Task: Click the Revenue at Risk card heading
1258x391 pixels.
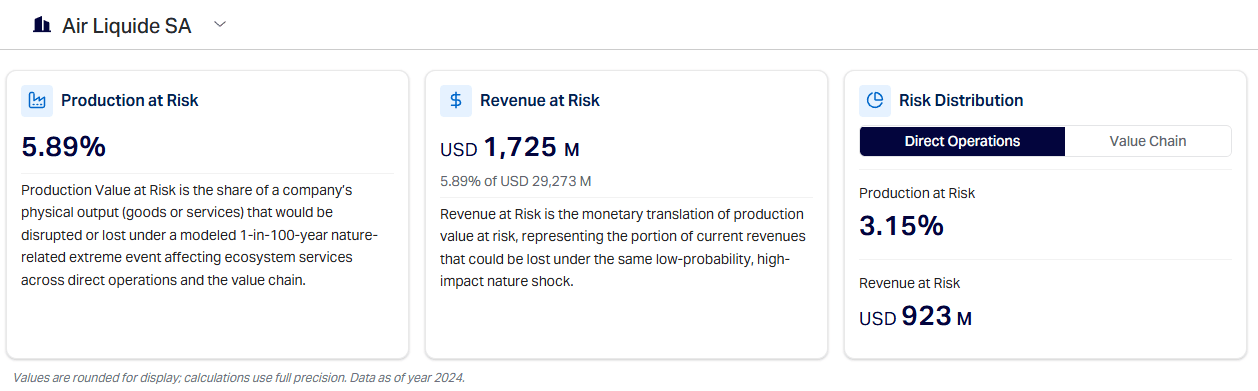Action: coord(540,100)
